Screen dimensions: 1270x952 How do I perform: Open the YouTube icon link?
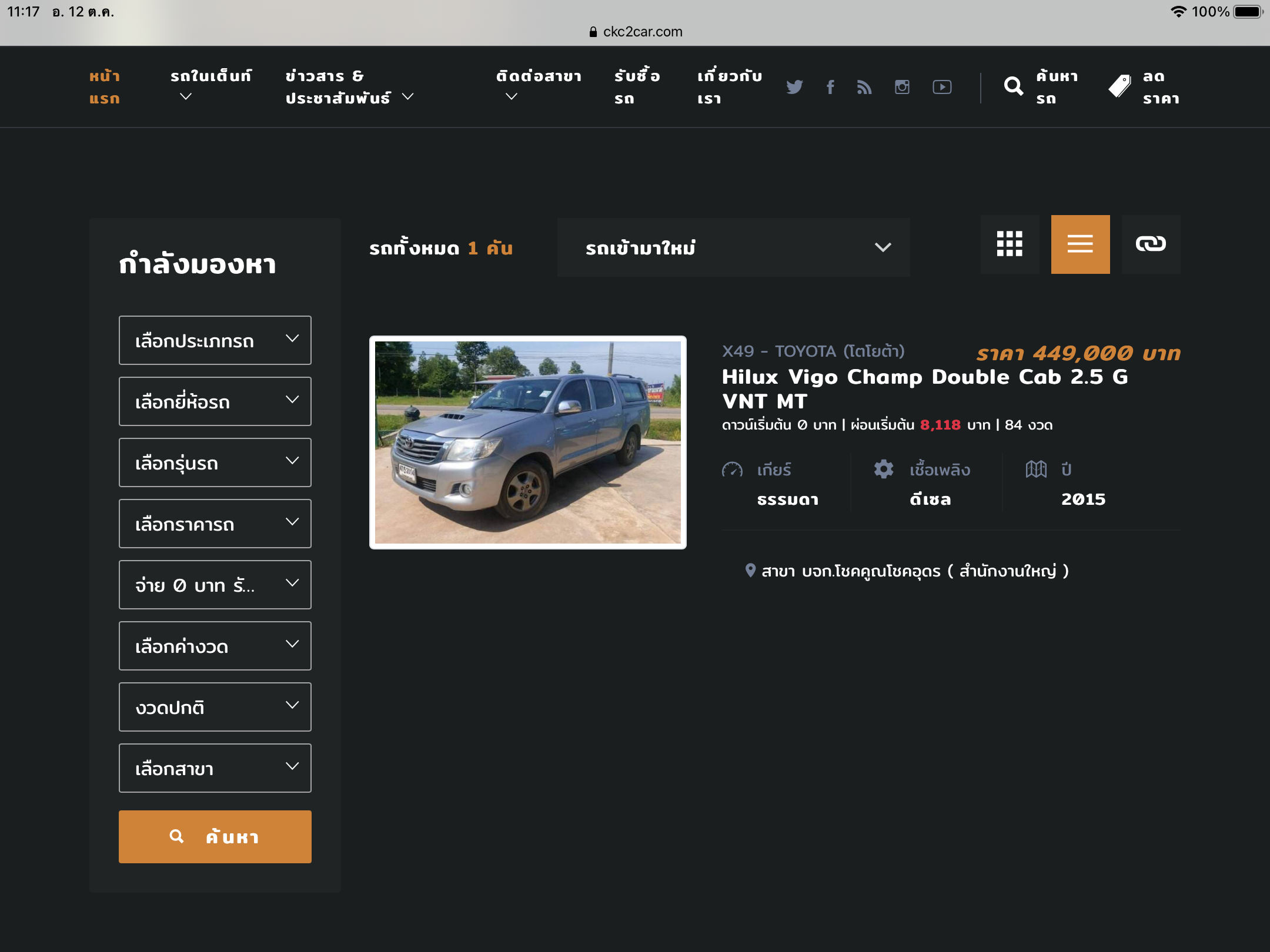942,87
